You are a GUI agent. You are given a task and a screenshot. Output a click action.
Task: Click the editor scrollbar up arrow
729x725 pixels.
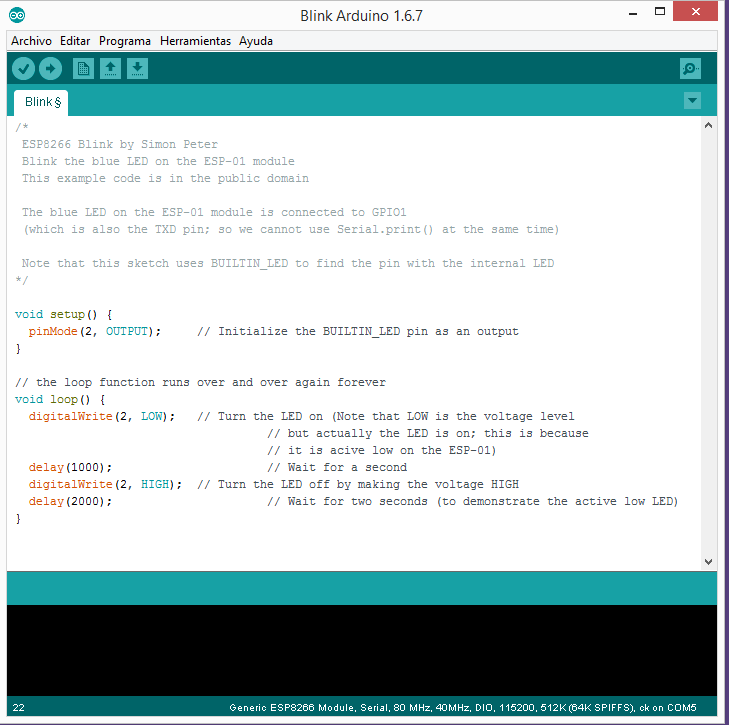708,125
